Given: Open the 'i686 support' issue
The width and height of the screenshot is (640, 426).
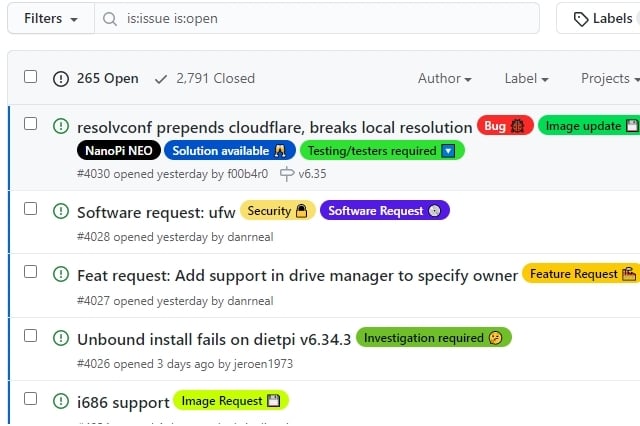Looking at the screenshot, I should (123, 403).
